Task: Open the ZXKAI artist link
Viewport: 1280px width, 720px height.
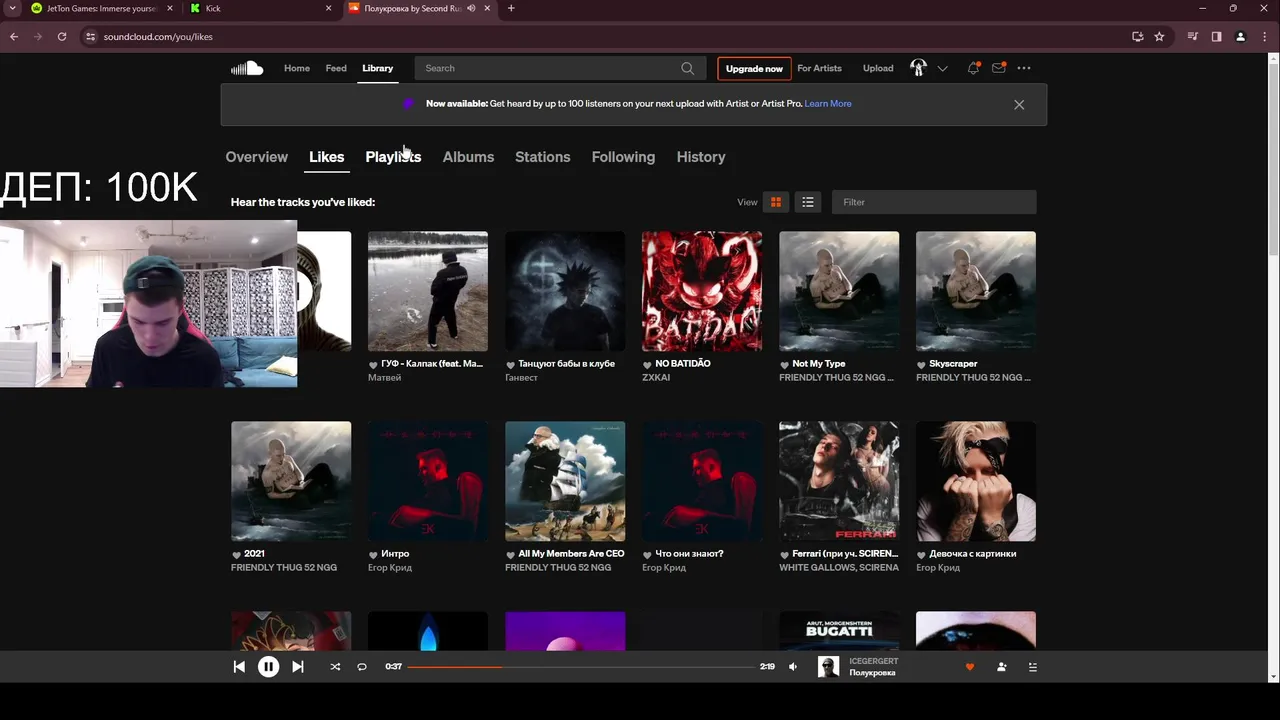Action: tap(656, 378)
